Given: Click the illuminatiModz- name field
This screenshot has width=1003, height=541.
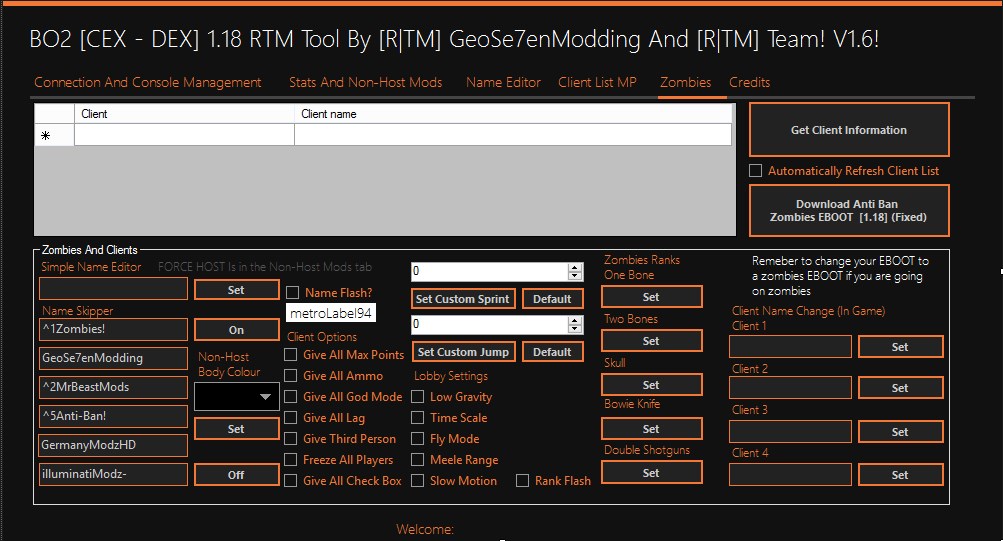Looking at the screenshot, I should (113, 474).
